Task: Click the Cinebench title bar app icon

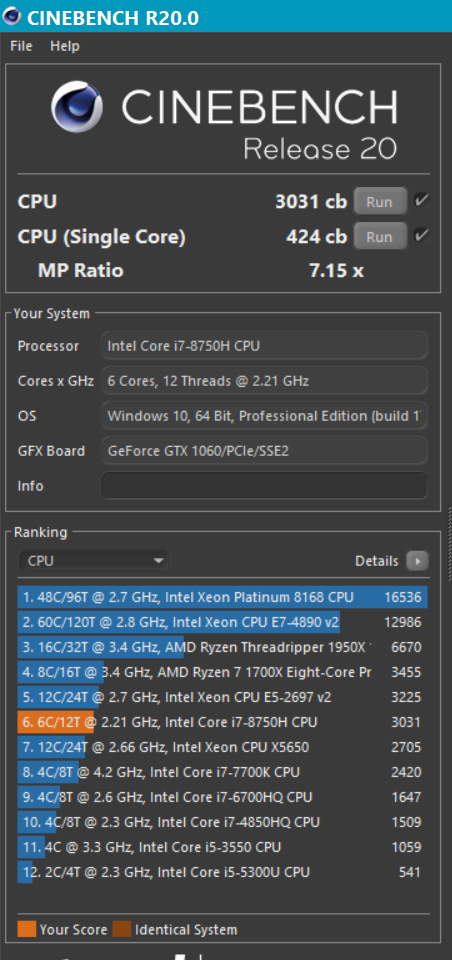Action: point(12,17)
